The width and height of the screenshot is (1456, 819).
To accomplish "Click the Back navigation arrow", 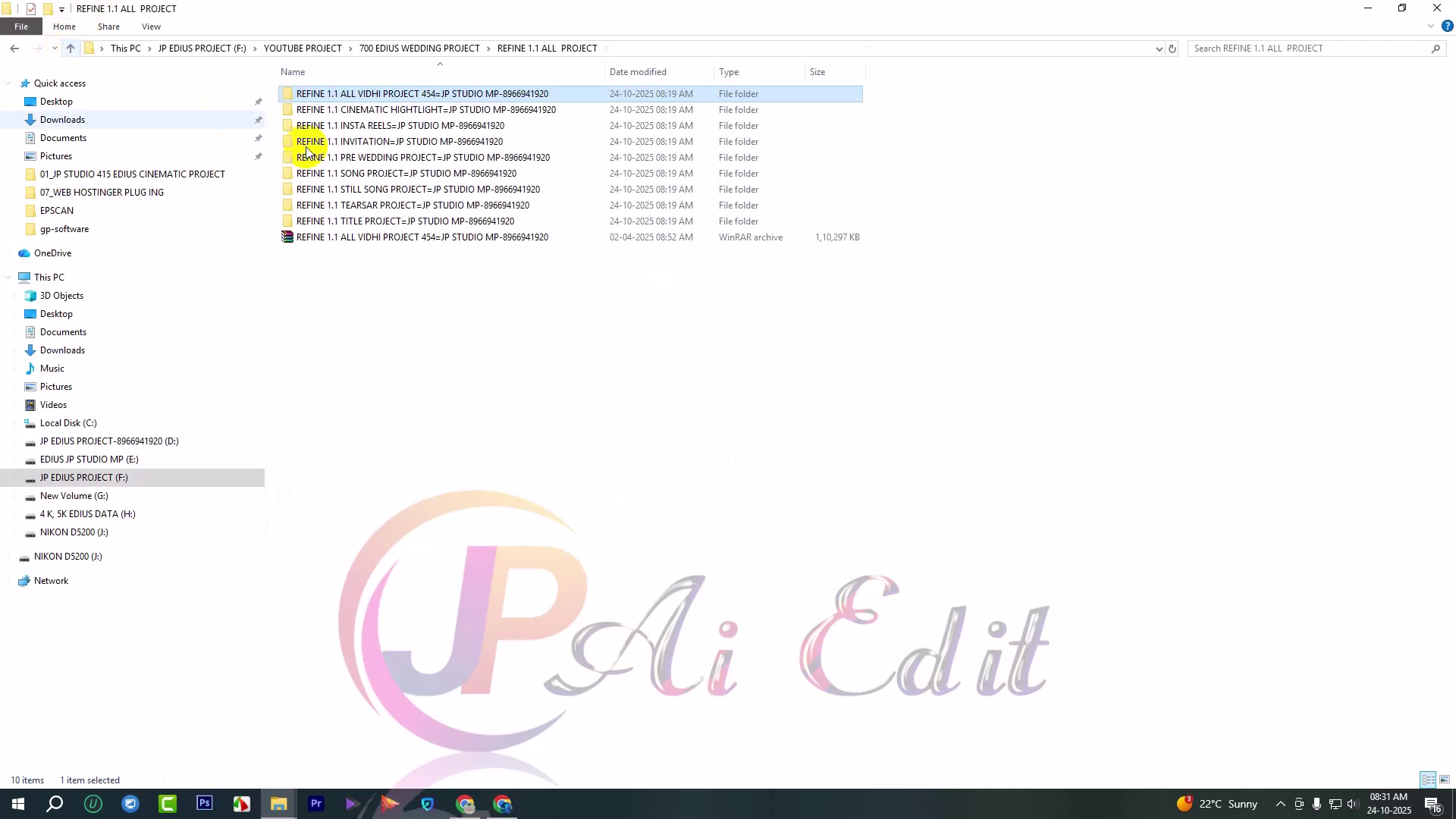I will [14, 49].
